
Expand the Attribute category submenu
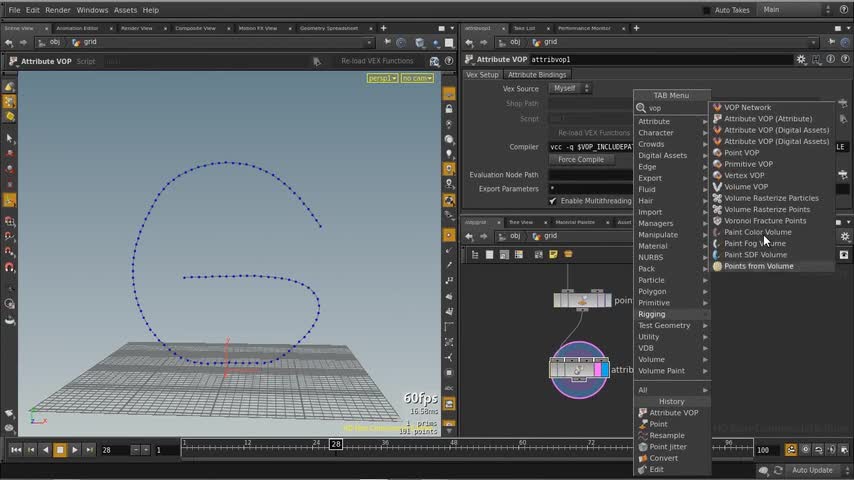pyautogui.click(x=672, y=121)
